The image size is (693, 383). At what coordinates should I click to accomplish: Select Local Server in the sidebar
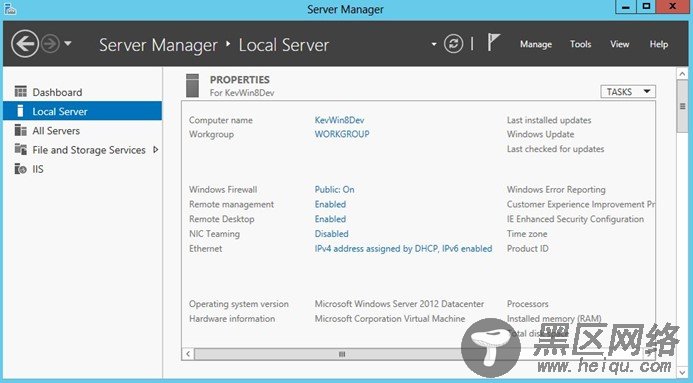click(x=83, y=111)
